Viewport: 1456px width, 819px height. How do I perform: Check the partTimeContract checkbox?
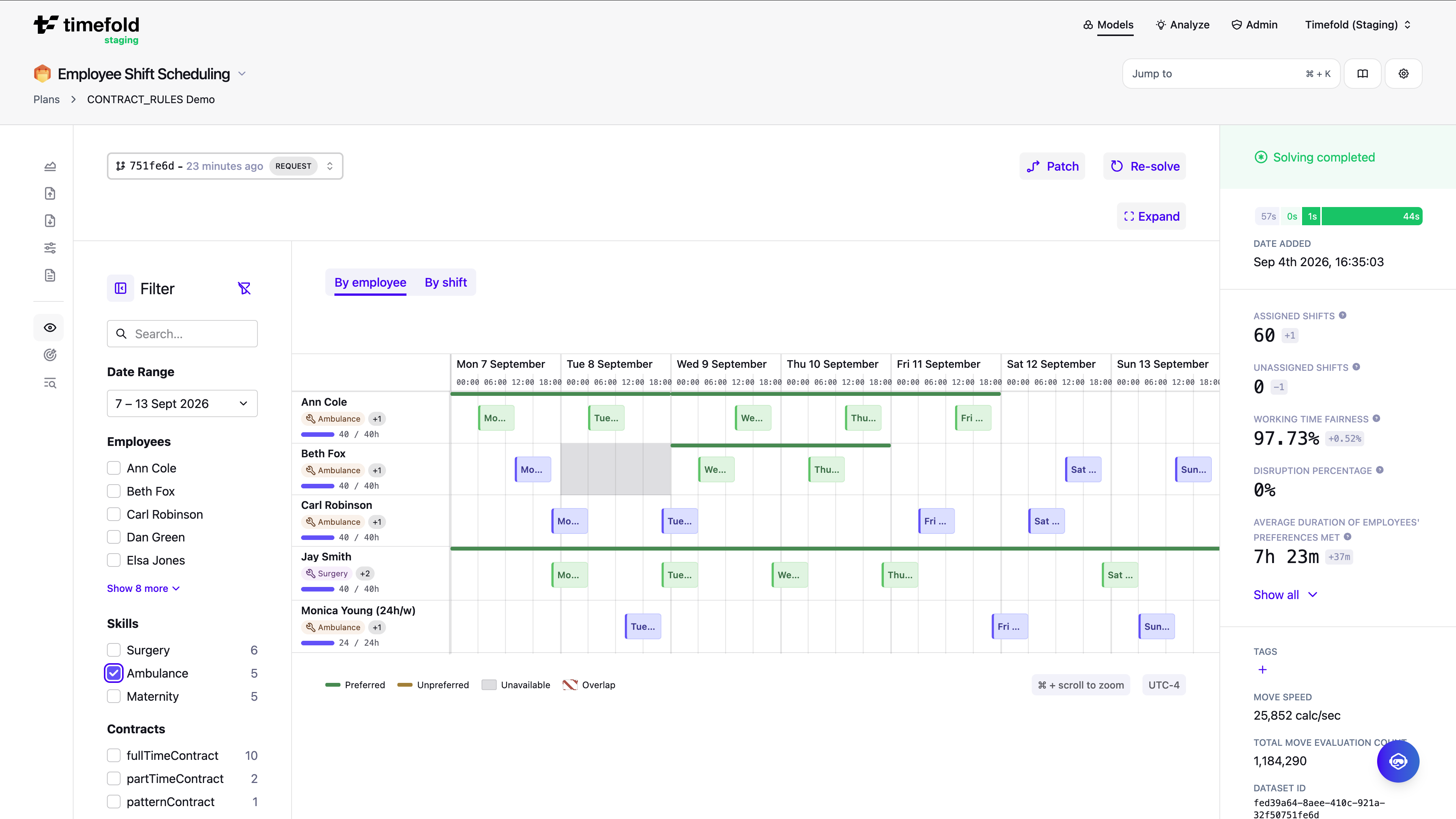[114, 779]
